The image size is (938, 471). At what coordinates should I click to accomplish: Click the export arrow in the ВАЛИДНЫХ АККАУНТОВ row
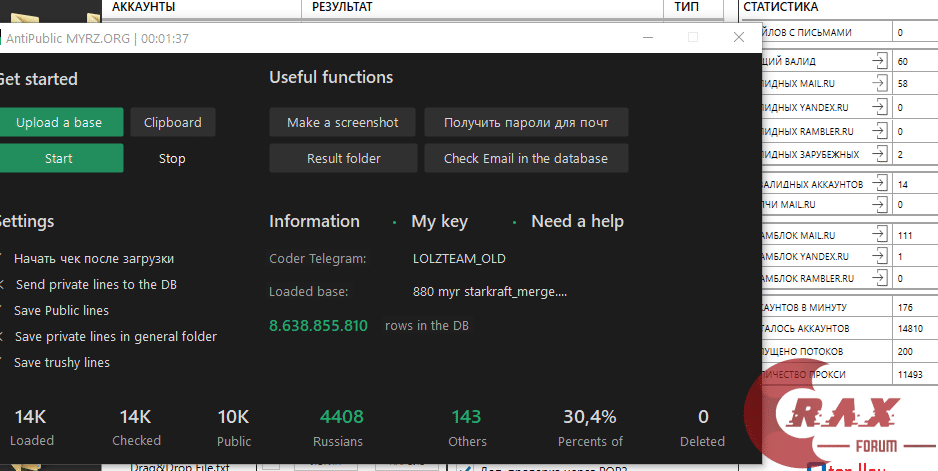(878, 184)
